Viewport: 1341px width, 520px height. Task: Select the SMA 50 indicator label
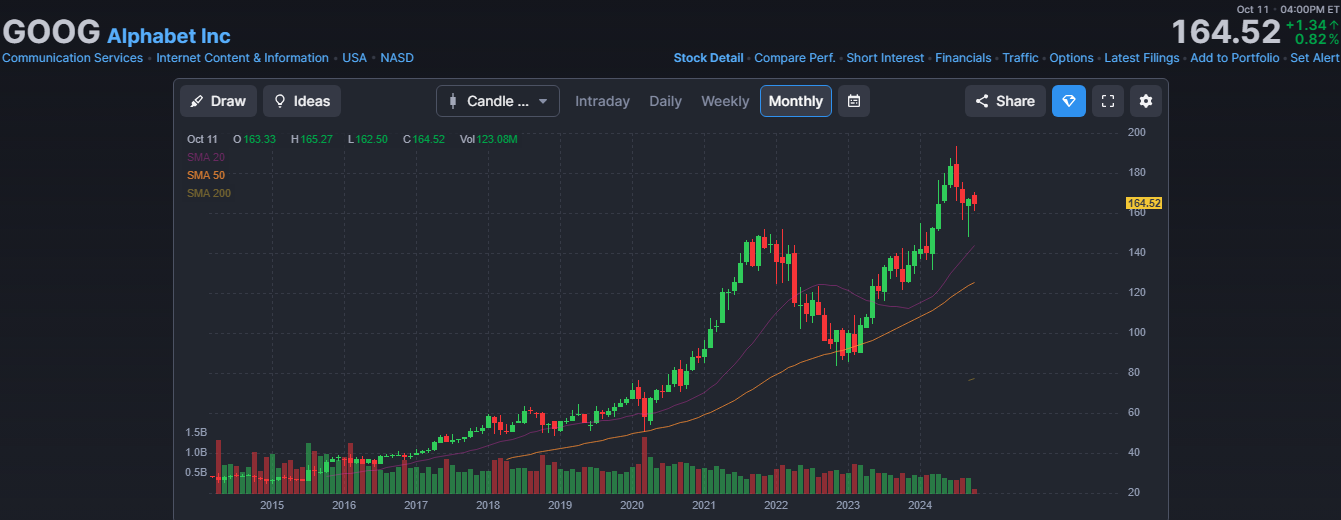click(x=206, y=175)
